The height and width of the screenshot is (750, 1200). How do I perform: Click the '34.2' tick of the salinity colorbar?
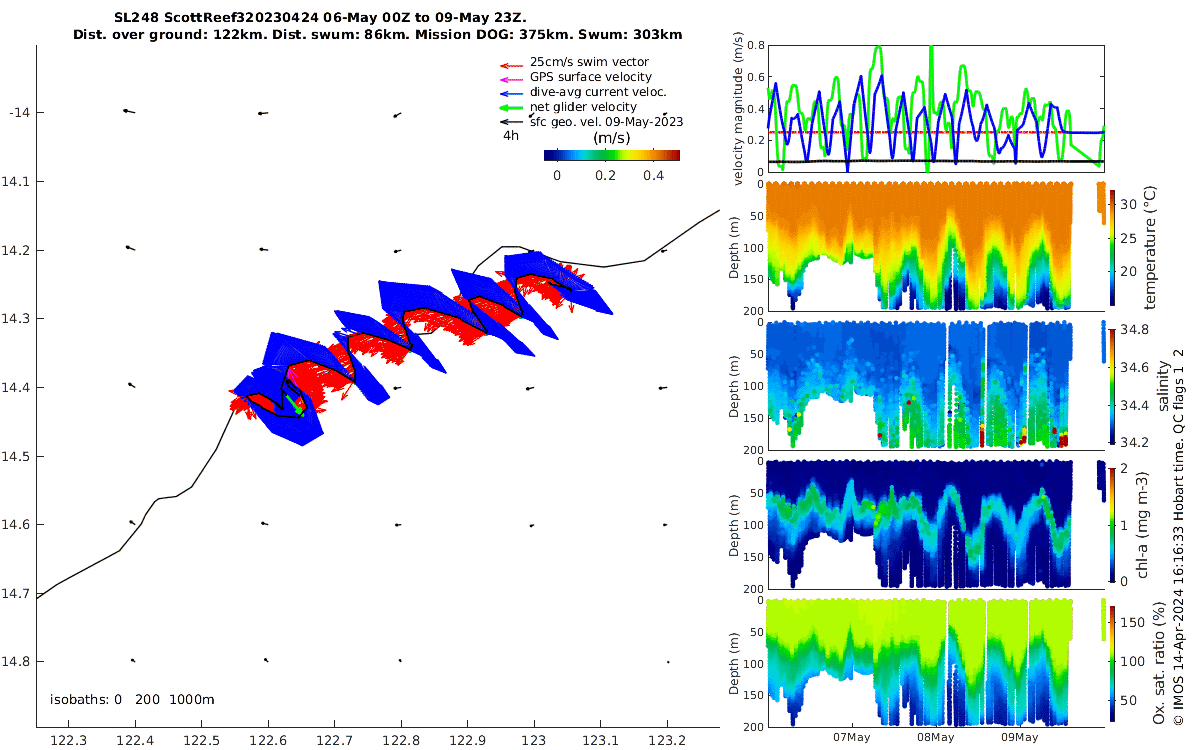tap(1133, 442)
